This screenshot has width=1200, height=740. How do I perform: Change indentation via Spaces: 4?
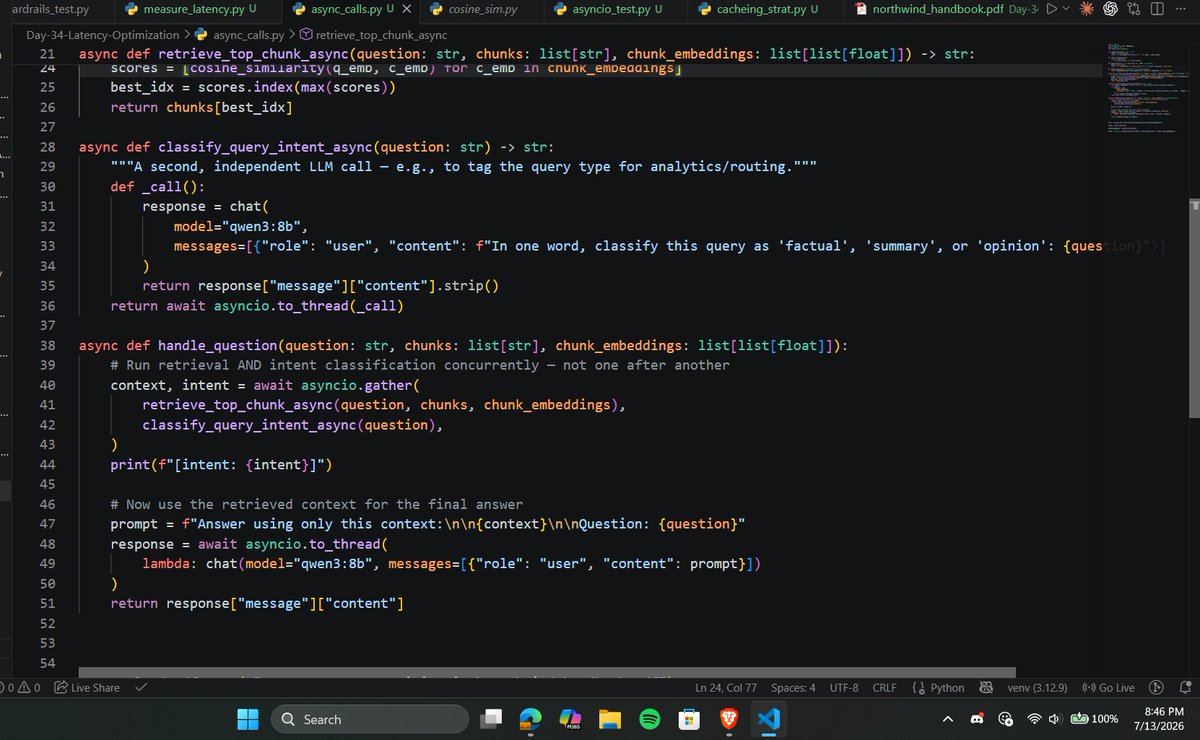point(793,688)
